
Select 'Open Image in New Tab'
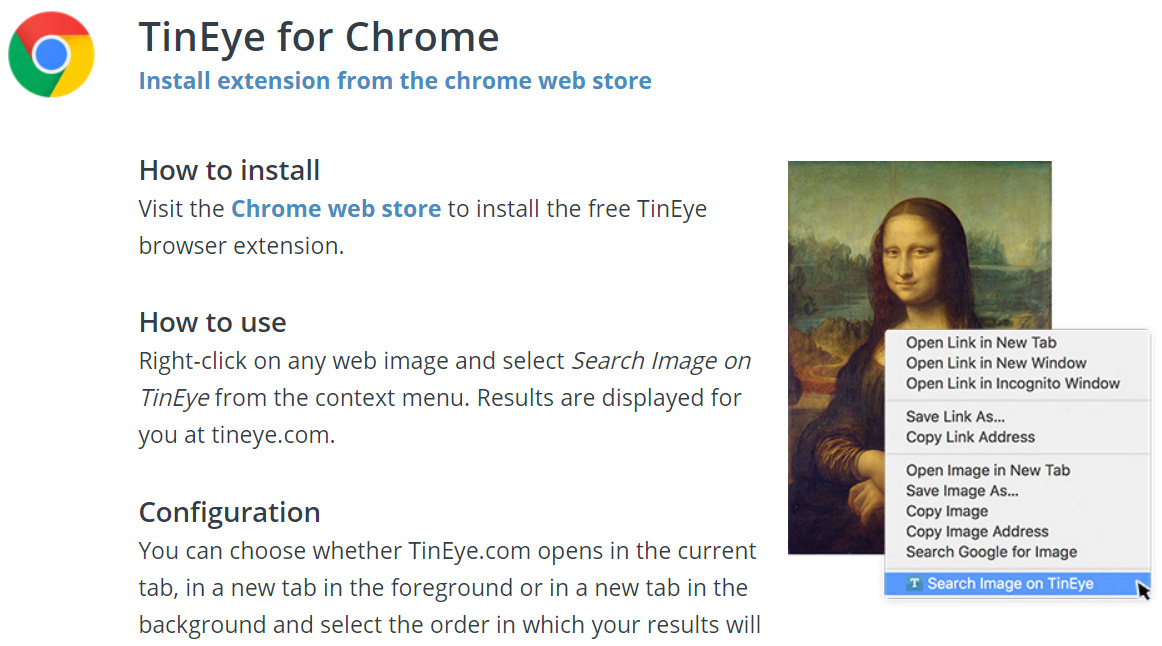pyautogui.click(x=988, y=470)
